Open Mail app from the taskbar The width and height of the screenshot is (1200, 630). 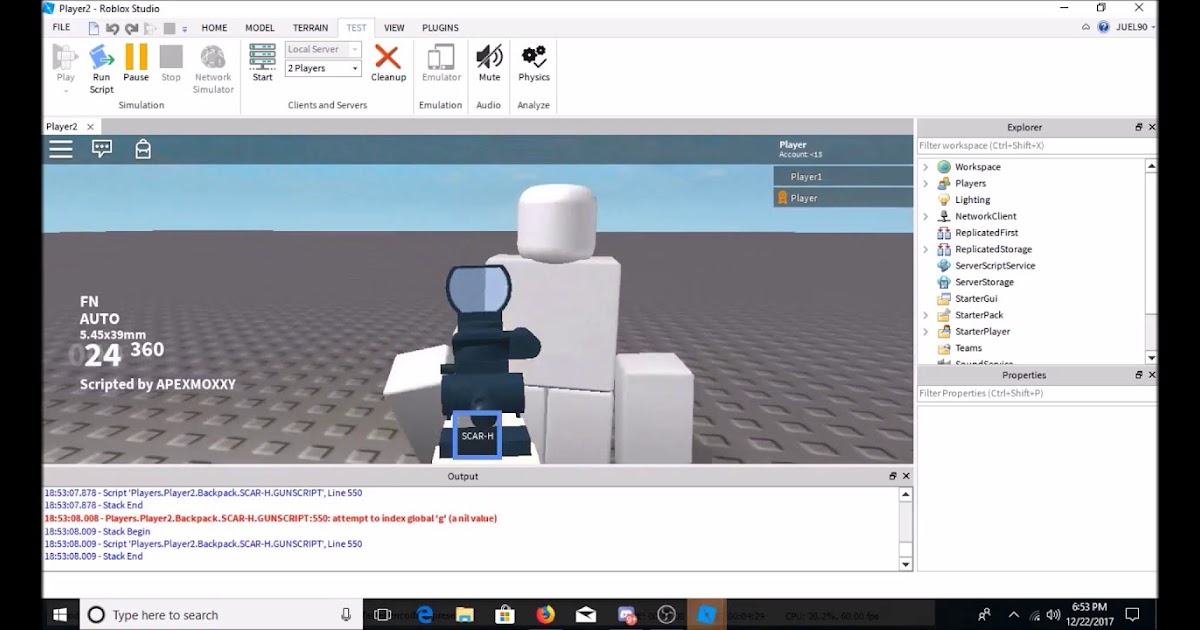pos(586,614)
